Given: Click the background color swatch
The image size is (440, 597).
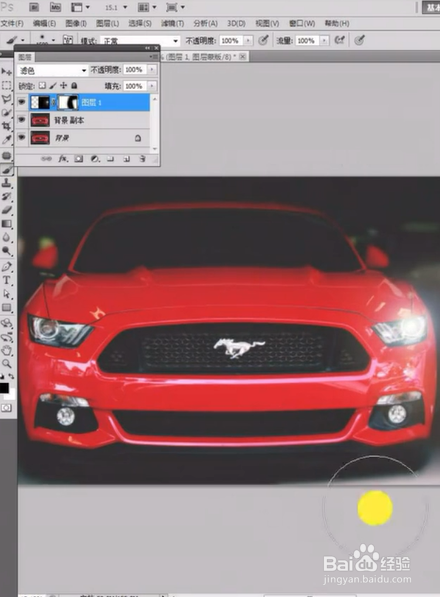Looking at the screenshot, I should tap(12, 393).
